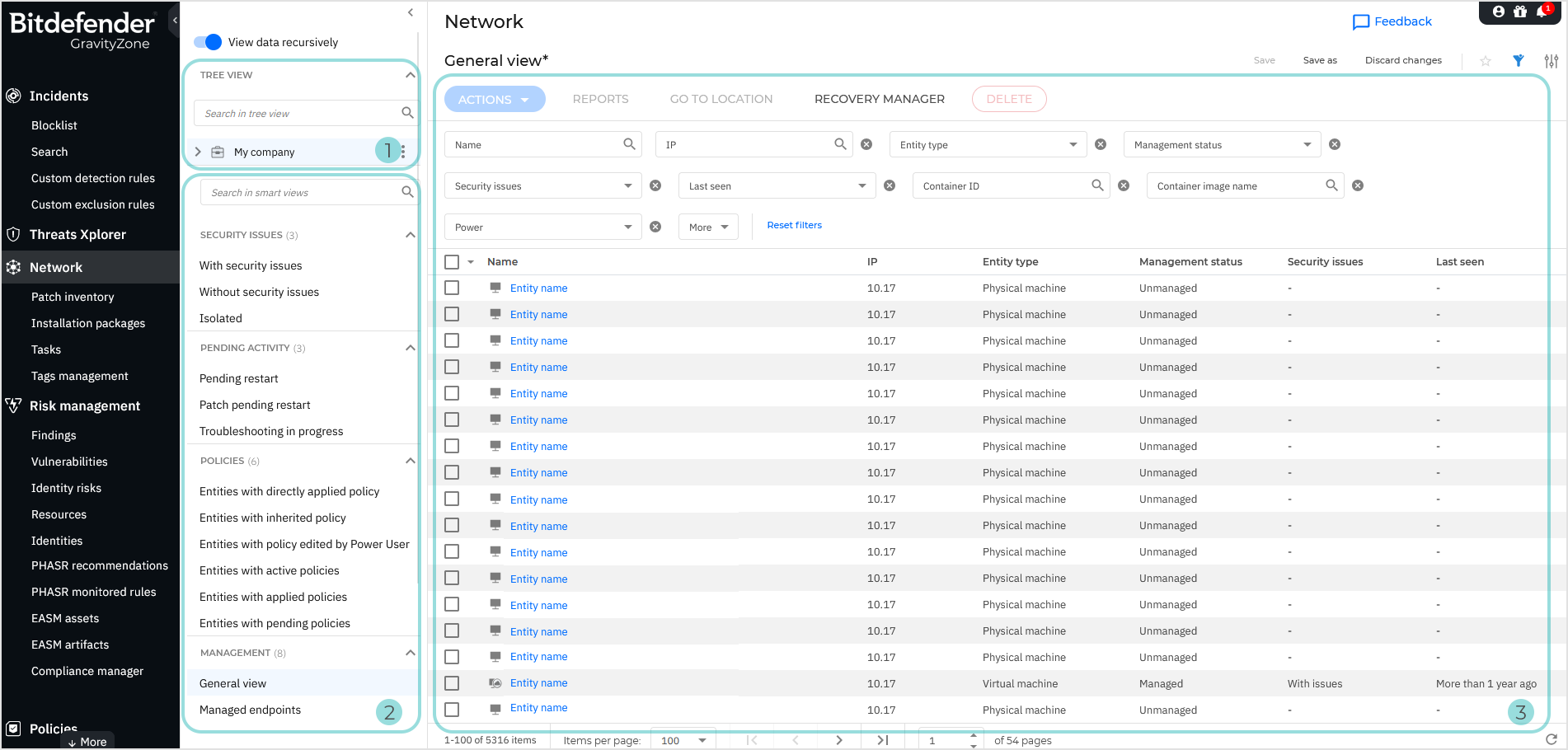Click the Feedback link
The height and width of the screenshot is (750, 1568).
[1392, 21]
